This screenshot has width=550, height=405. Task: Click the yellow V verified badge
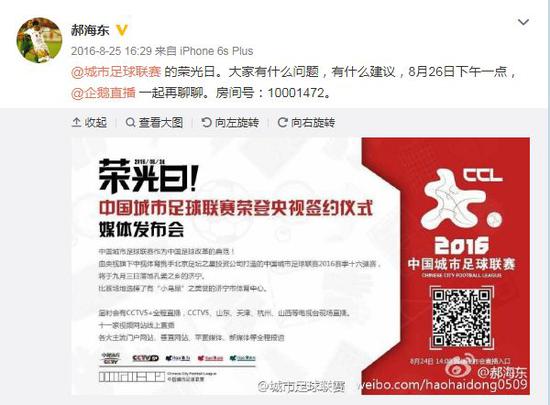[x=122, y=31]
